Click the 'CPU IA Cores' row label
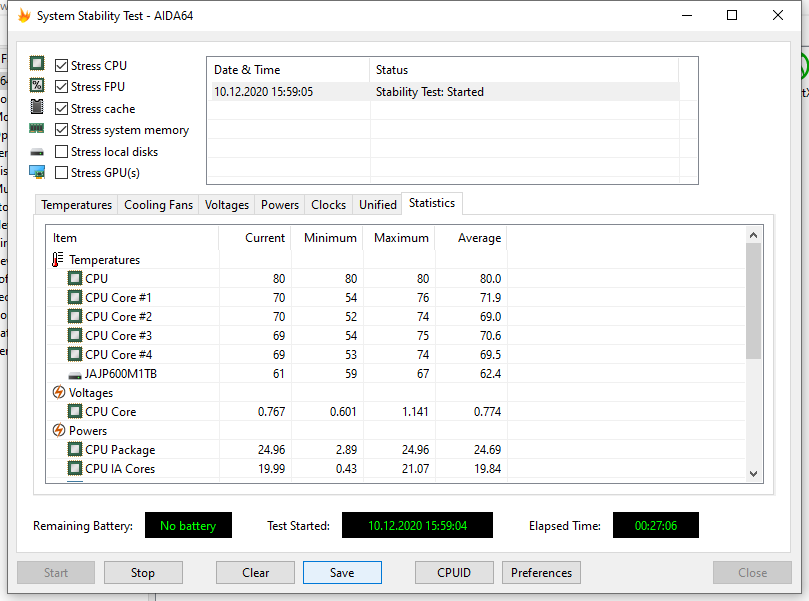 pos(120,468)
